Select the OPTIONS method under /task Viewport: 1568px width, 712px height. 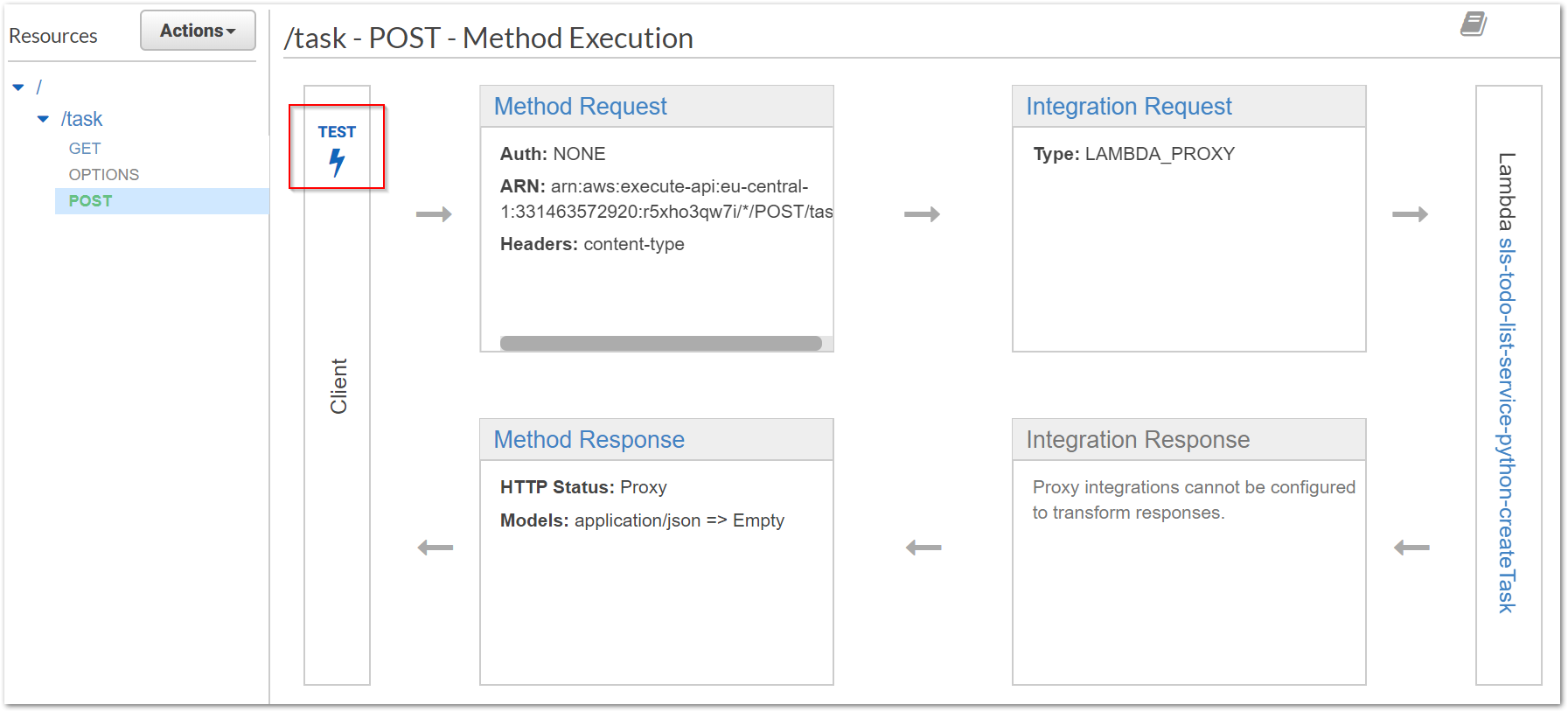coord(104,175)
